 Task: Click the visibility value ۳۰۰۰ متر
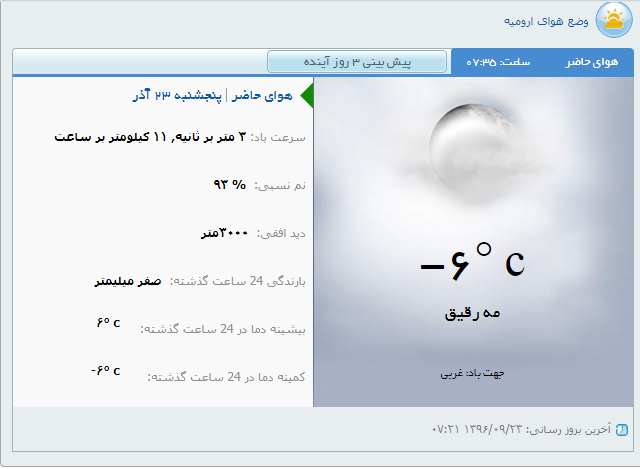coord(224,233)
